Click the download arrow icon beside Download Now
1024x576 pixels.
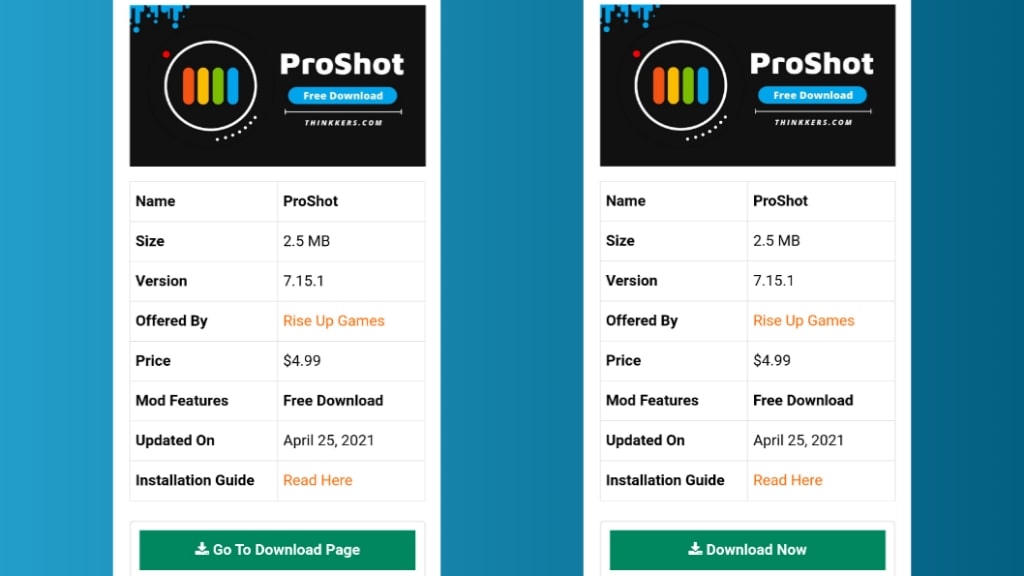[696, 549]
